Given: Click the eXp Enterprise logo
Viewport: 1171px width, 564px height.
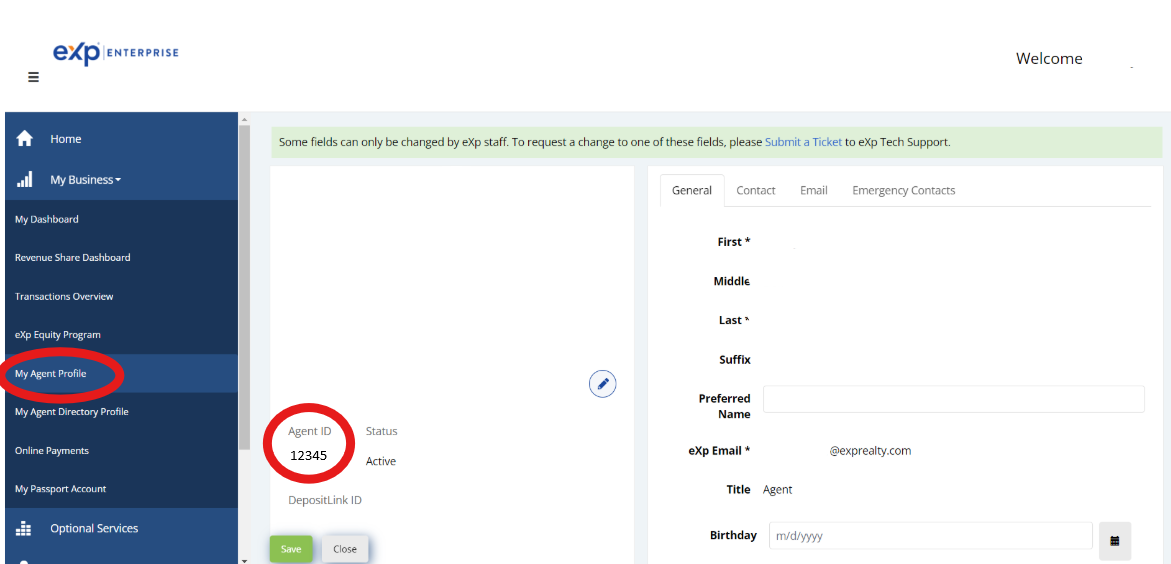Looking at the screenshot, I should click(115, 53).
